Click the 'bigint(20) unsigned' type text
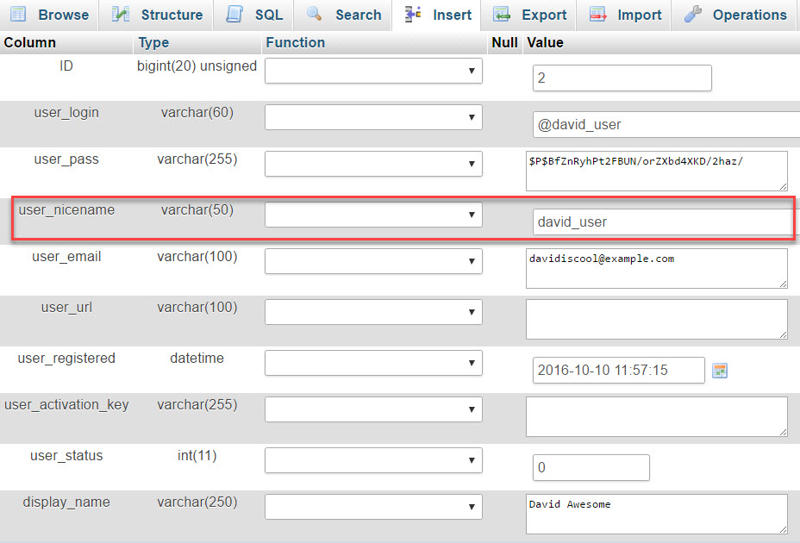This screenshot has height=543, width=800. [x=197, y=66]
